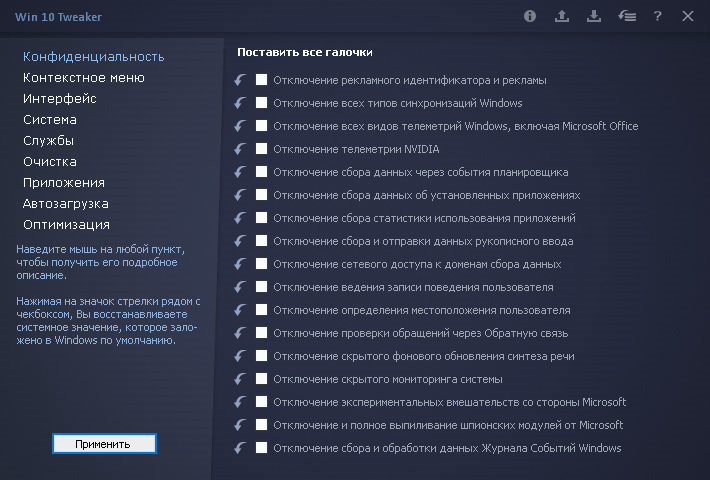This screenshot has height=480, width=710.
Task: Click the Применить button
Action: (104, 444)
